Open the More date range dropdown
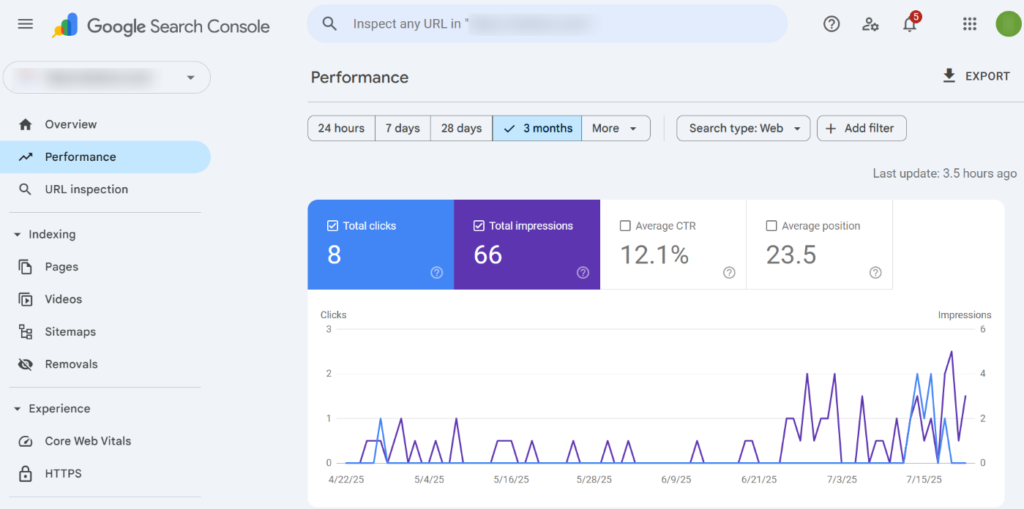Screen dimensions: 1024x509 click(616, 128)
